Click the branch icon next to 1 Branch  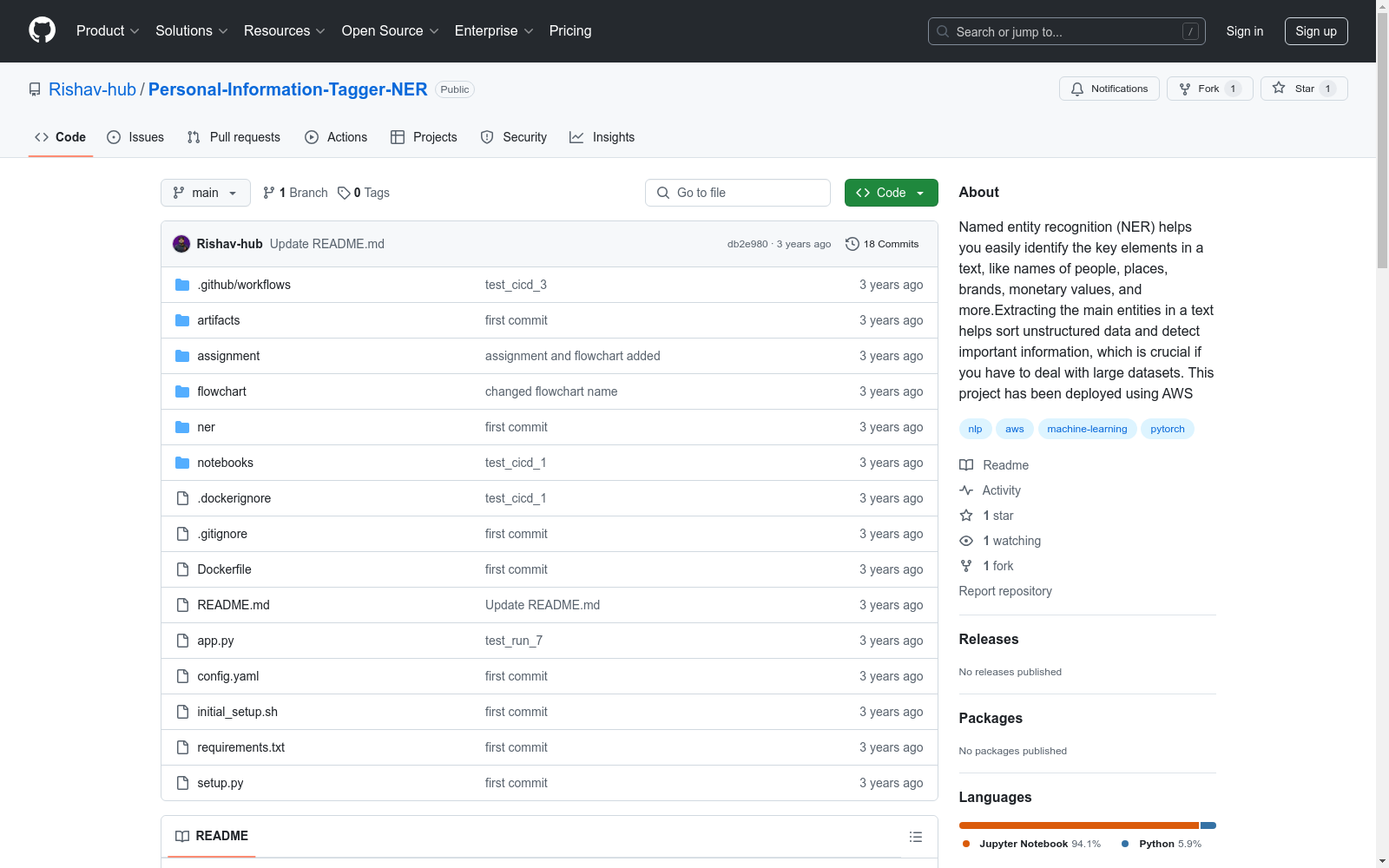click(x=269, y=193)
